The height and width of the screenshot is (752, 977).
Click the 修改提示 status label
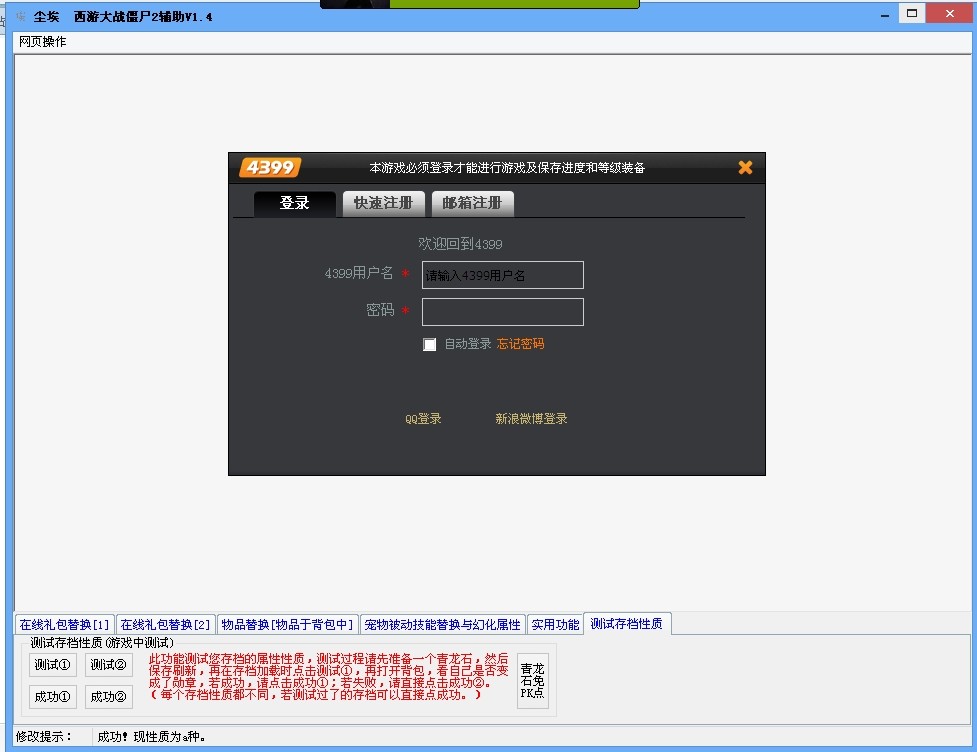44,736
